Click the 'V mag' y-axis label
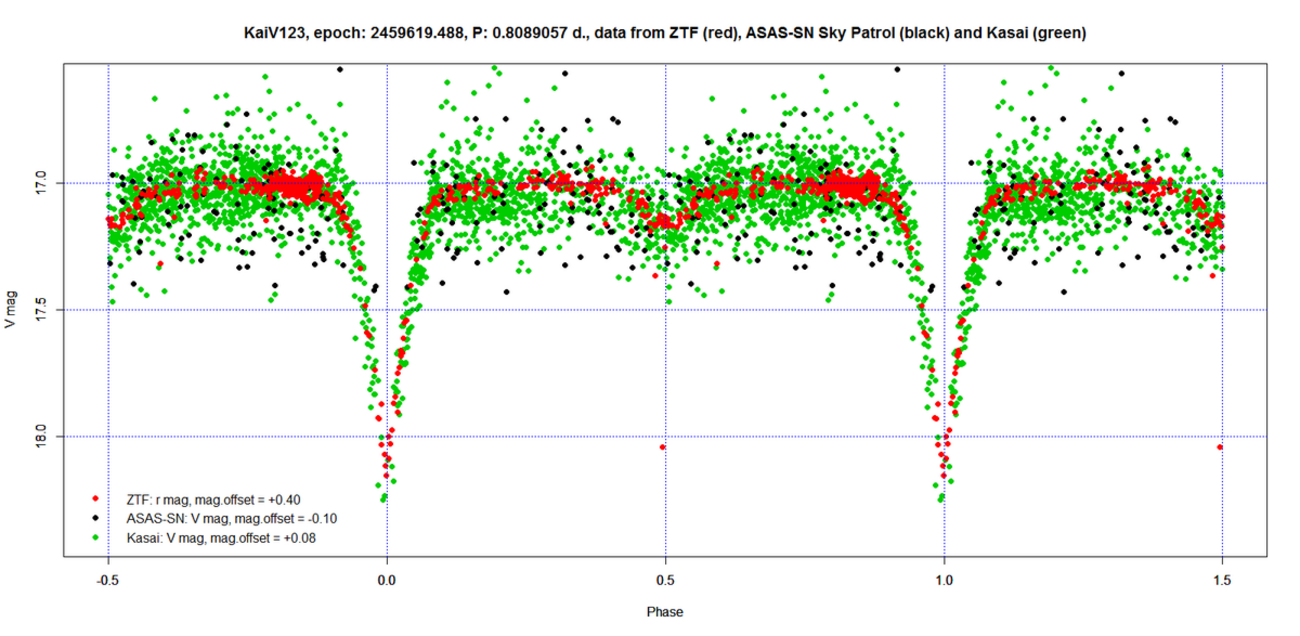This screenshot has width=1300, height=636. point(10,310)
